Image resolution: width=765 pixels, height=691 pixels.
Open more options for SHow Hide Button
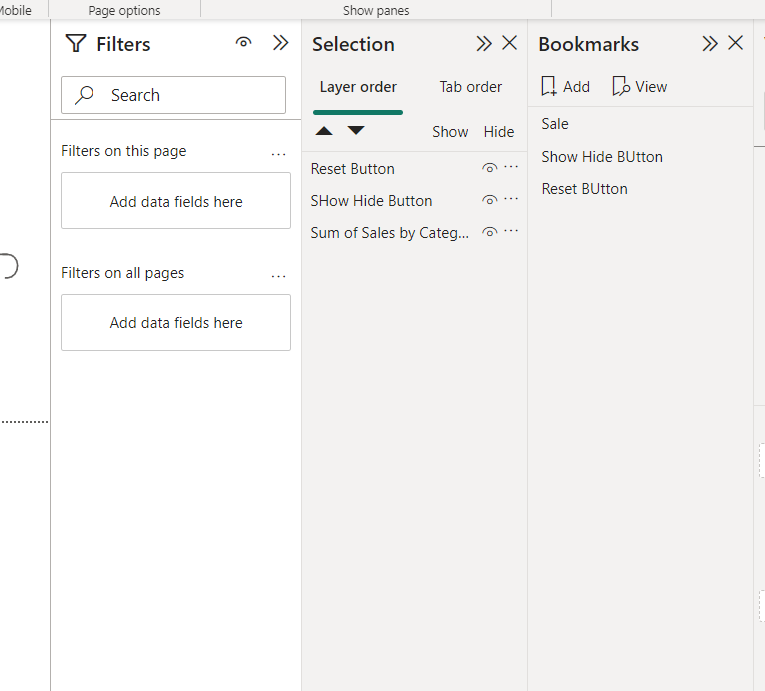(511, 199)
